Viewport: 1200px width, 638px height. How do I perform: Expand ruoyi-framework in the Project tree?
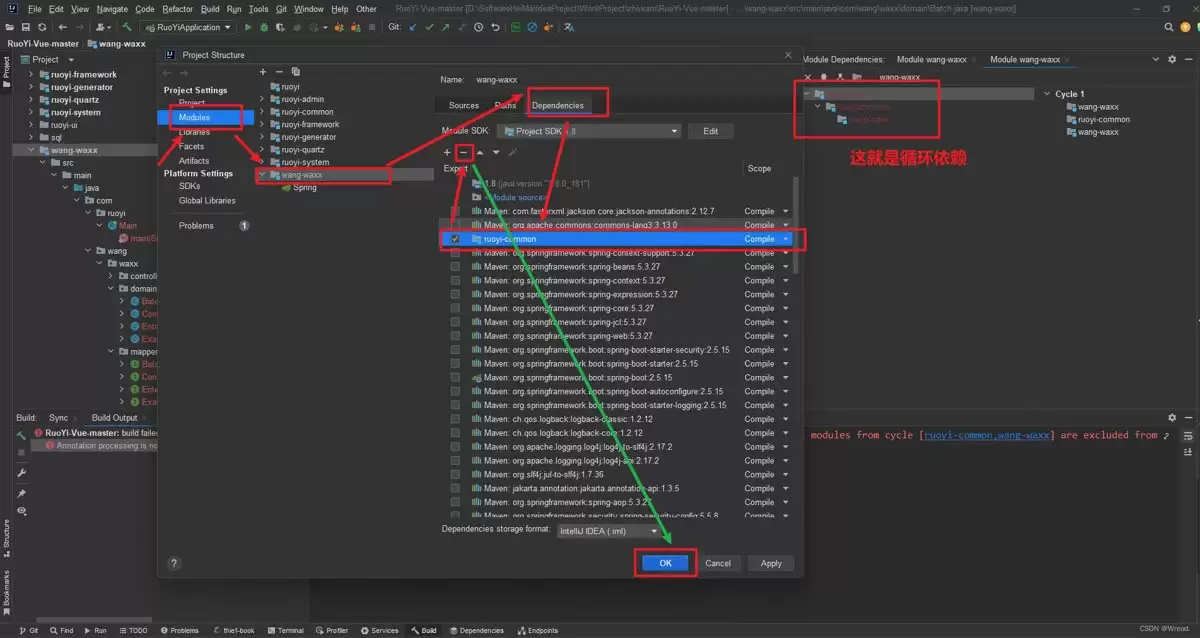pyautogui.click(x=31, y=74)
